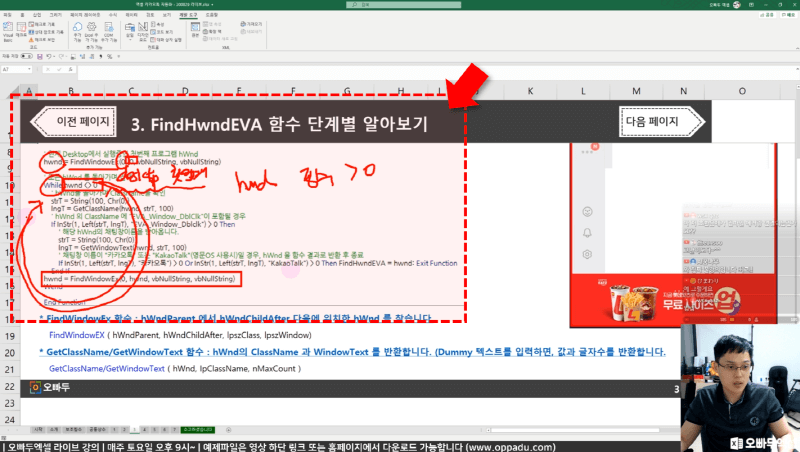Click Run Dialog (대화 상자 실행)
This screenshot has width=800, height=452.
[166, 39]
